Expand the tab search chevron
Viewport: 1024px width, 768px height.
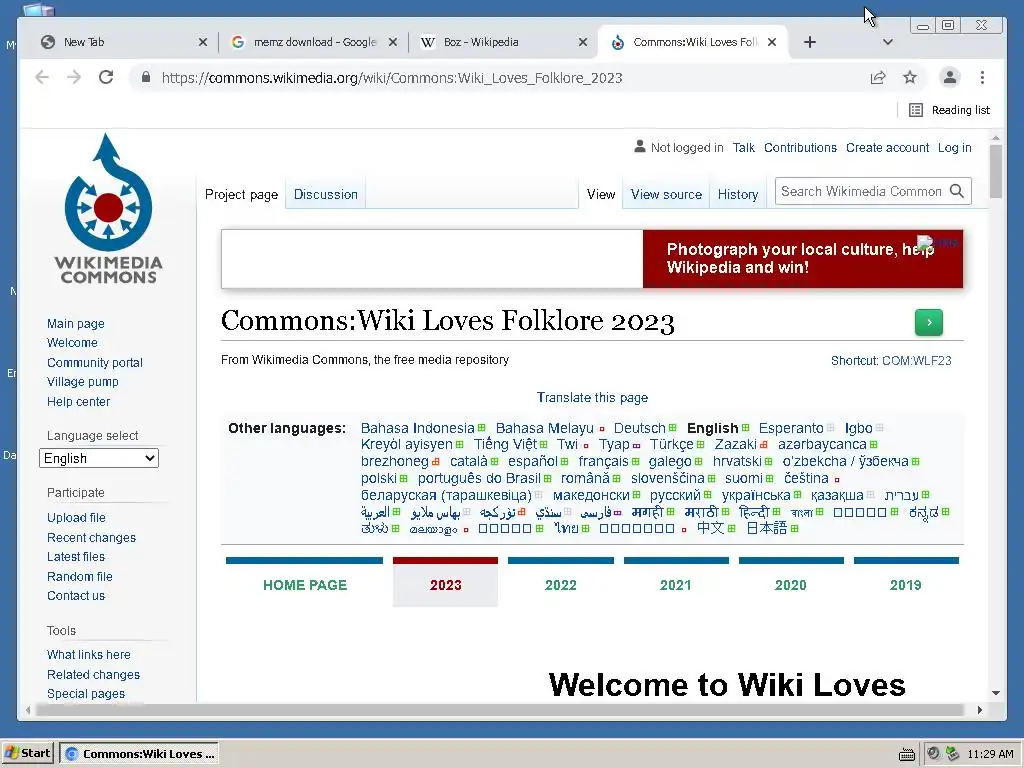[x=888, y=42]
